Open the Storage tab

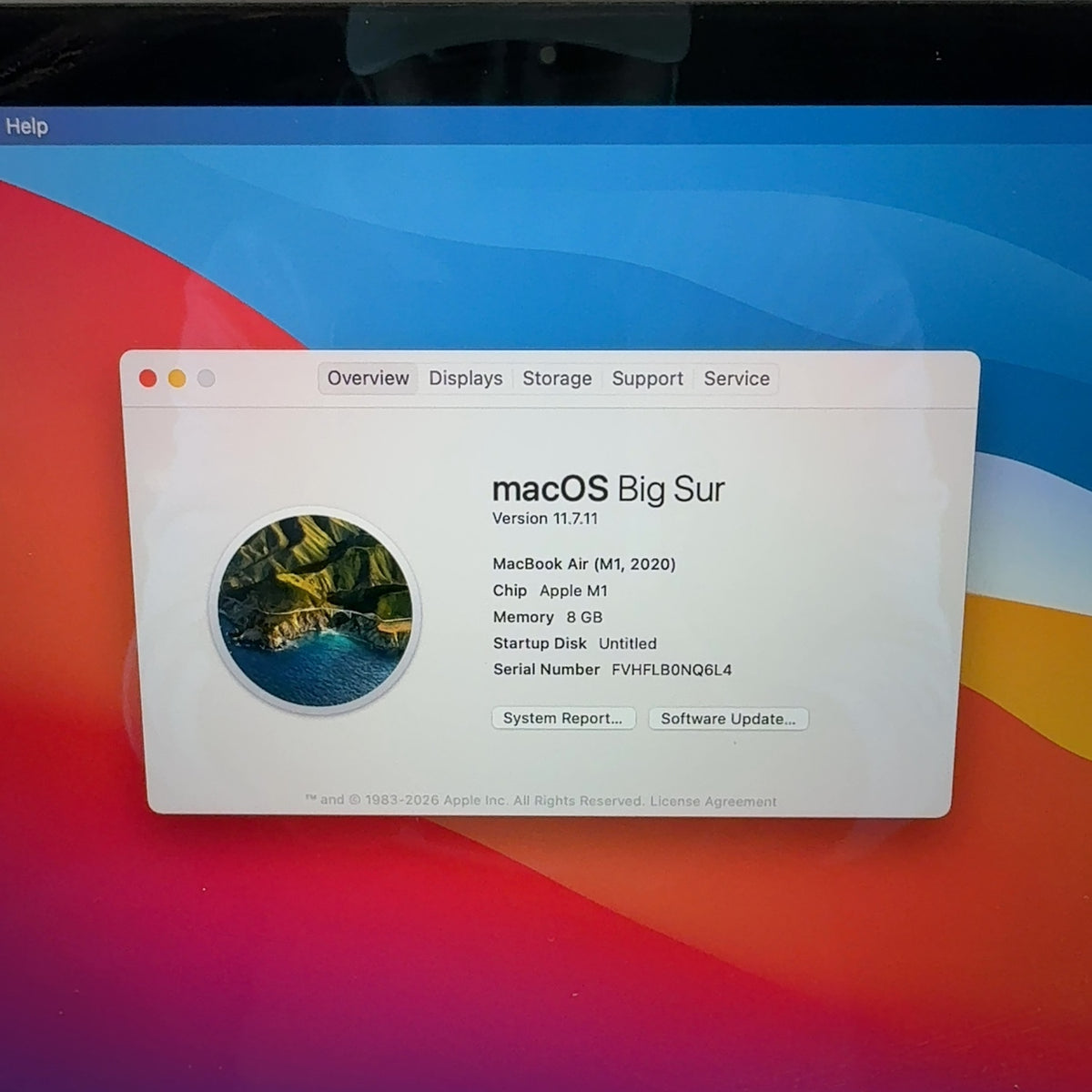[557, 379]
